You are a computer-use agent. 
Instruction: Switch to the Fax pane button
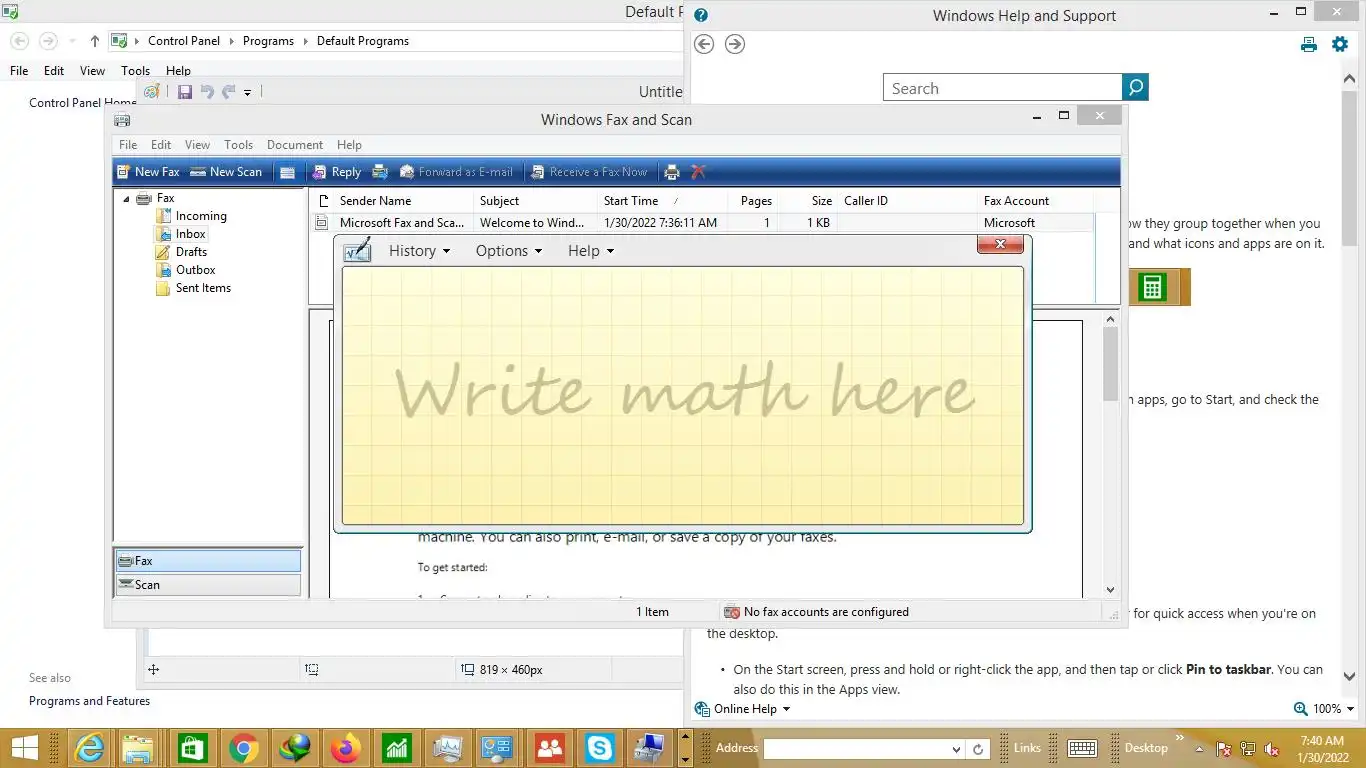click(x=208, y=561)
